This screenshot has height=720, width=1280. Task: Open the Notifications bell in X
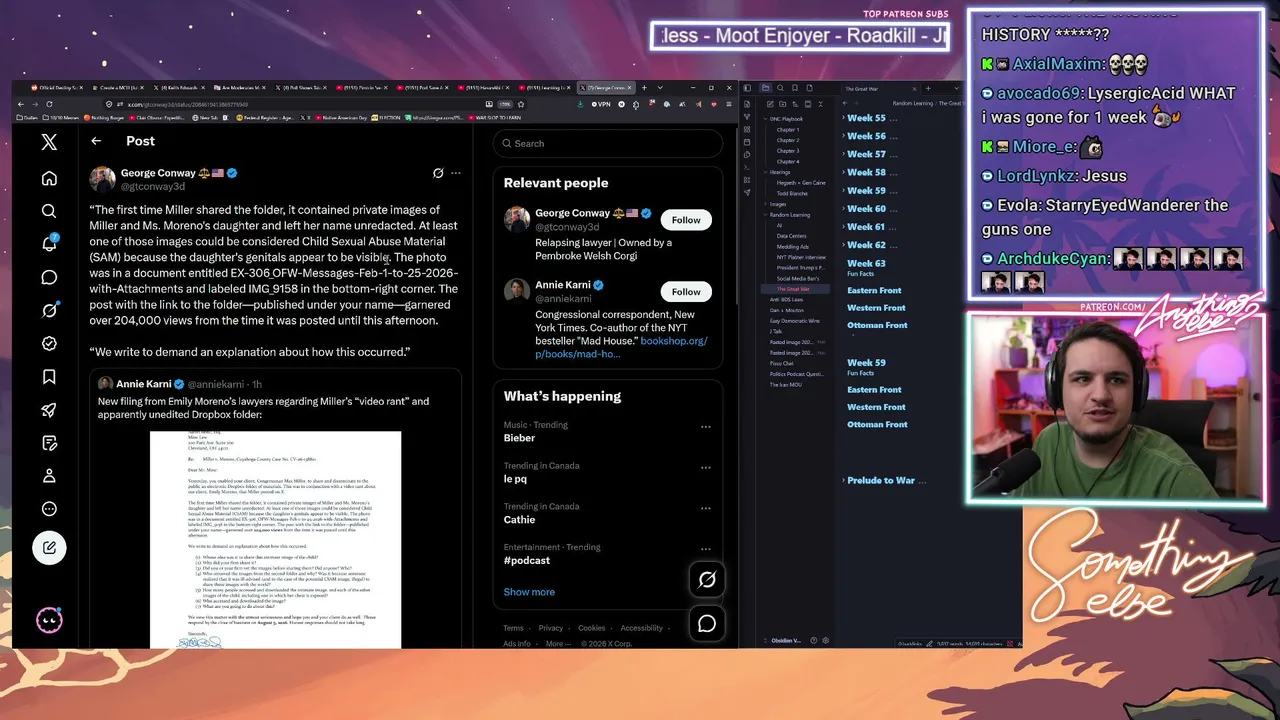click(49, 244)
